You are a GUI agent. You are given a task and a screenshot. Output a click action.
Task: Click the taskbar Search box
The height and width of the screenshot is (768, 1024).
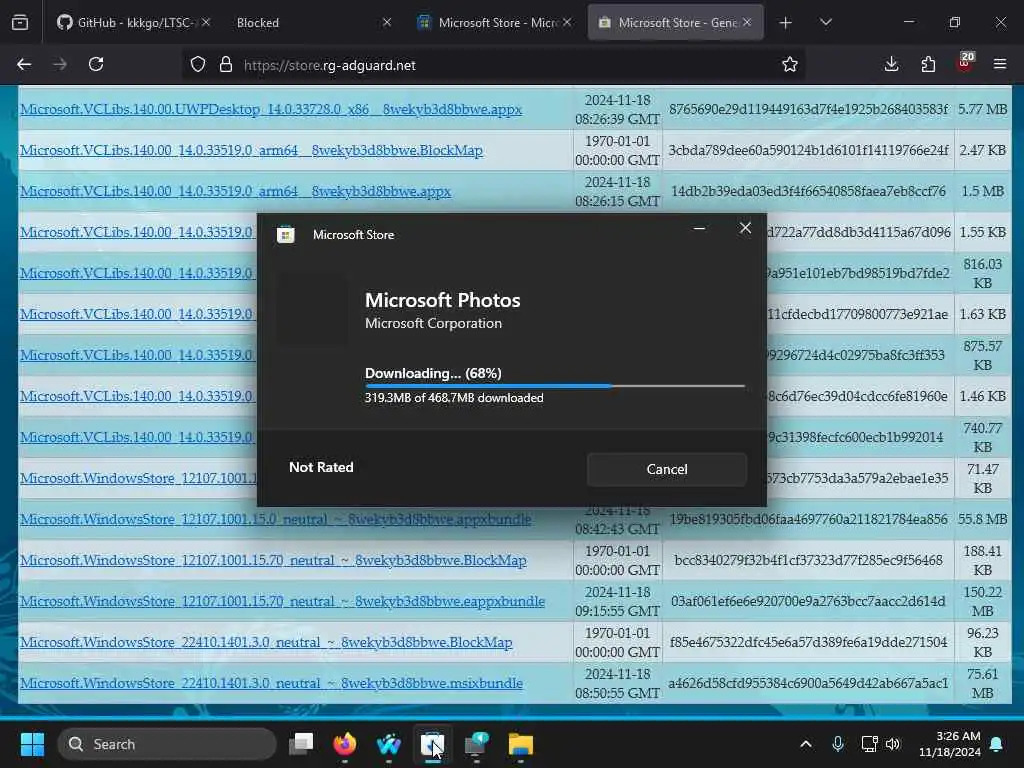tap(167, 744)
